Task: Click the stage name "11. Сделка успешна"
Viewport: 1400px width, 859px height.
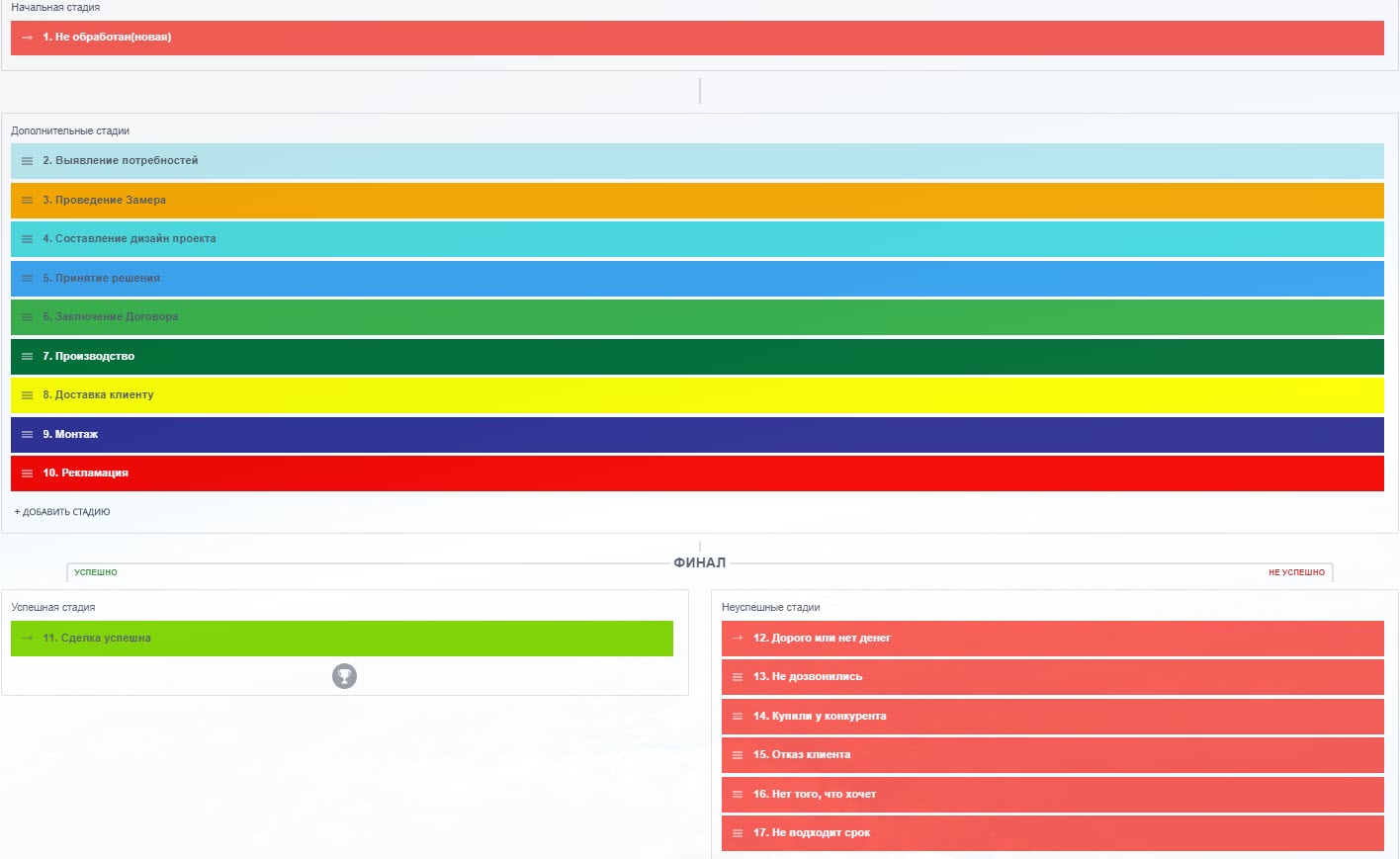Action: click(97, 638)
